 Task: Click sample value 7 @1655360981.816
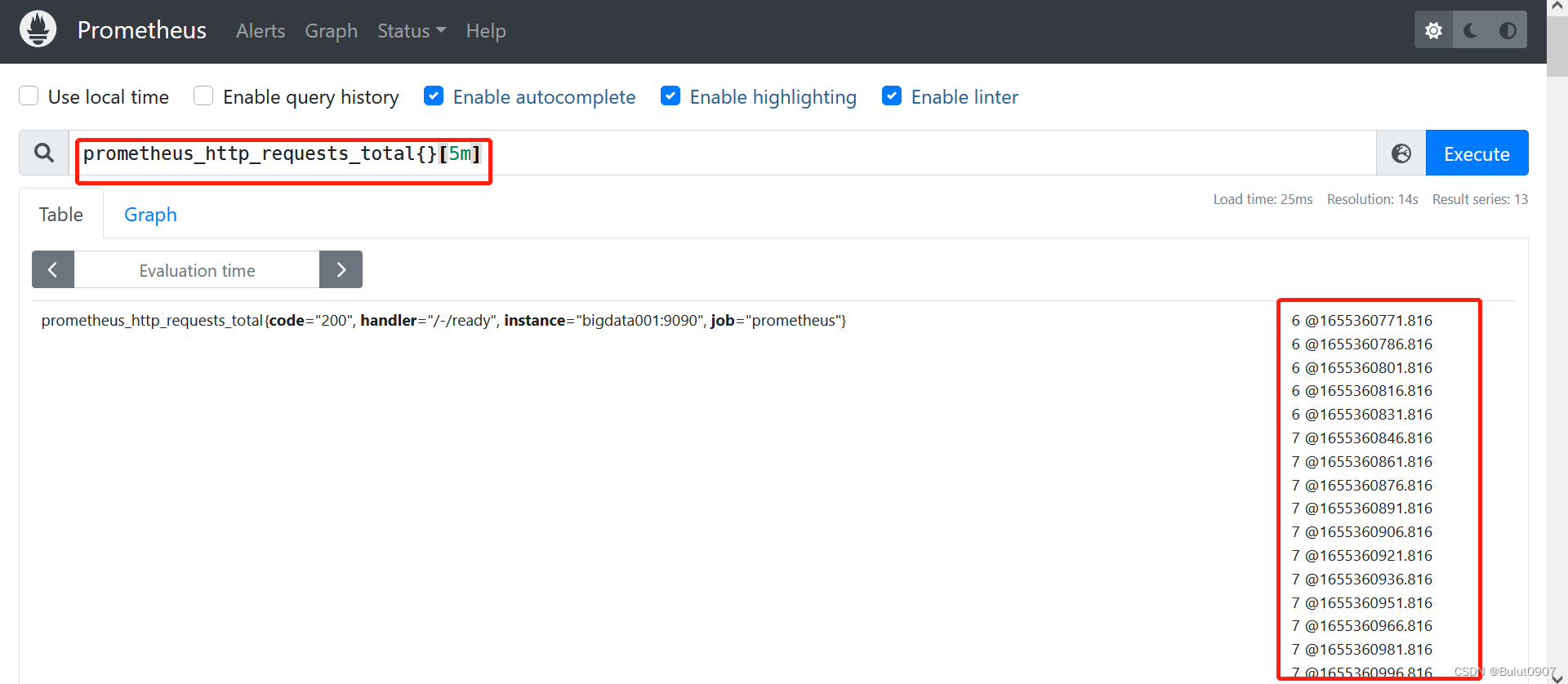[1361, 650]
